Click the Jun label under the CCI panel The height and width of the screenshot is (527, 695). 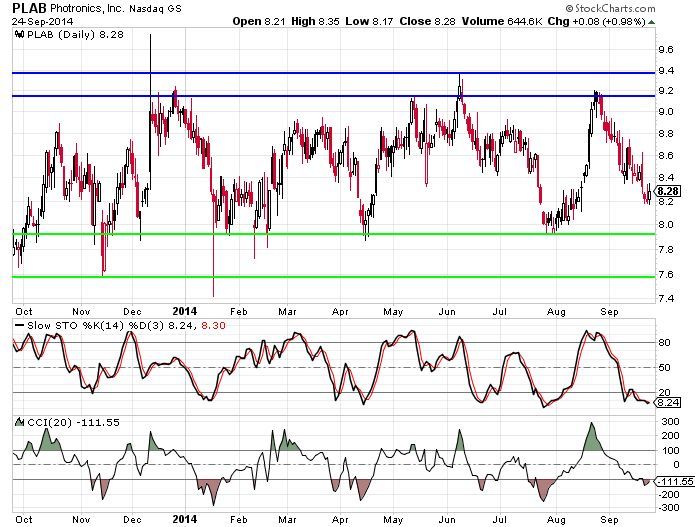click(x=447, y=519)
